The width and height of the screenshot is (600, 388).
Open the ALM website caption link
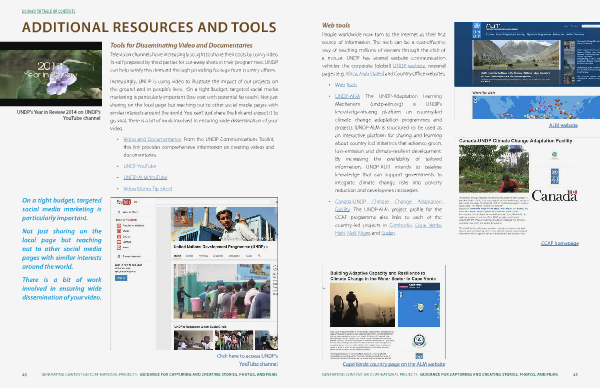pyautogui.click(x=563, y=125)
